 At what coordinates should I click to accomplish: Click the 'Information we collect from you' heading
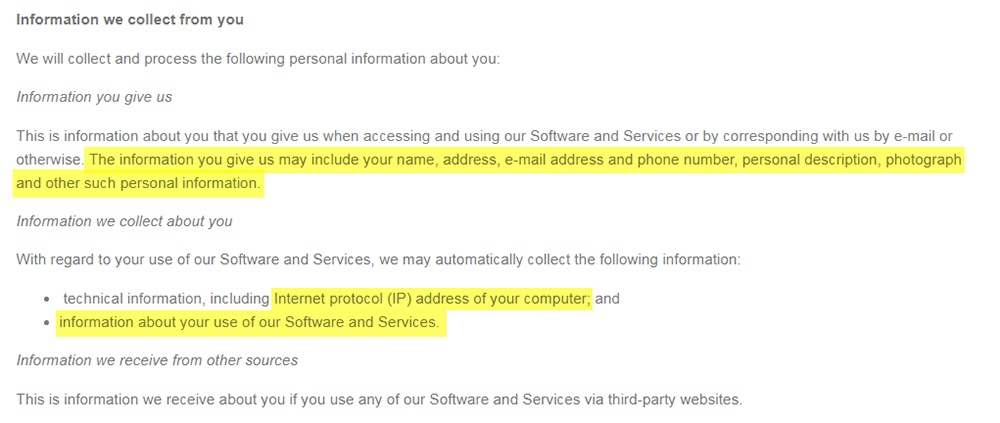(x=129, y=20)
